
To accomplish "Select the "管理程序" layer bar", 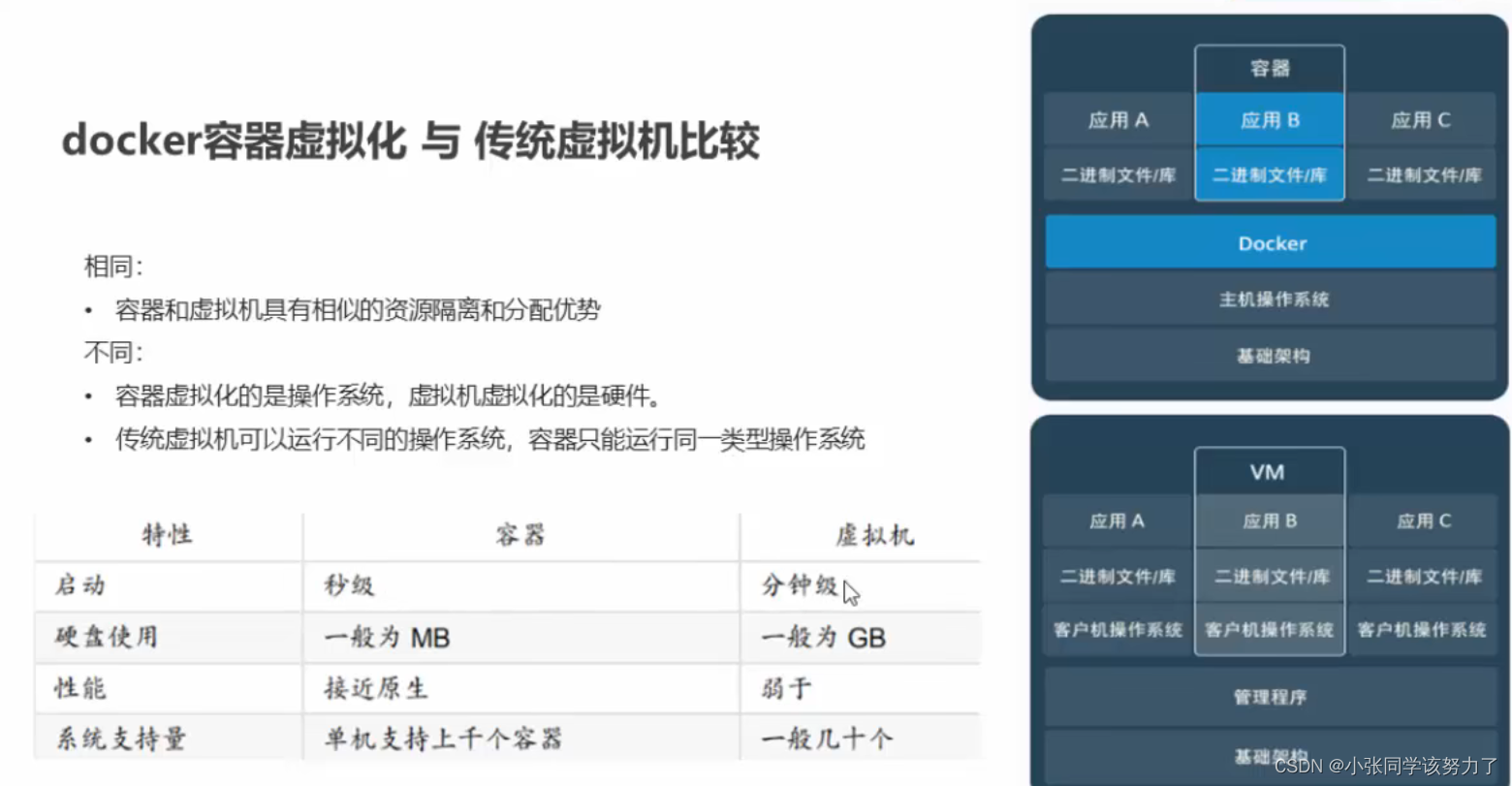I will 1271,697.
